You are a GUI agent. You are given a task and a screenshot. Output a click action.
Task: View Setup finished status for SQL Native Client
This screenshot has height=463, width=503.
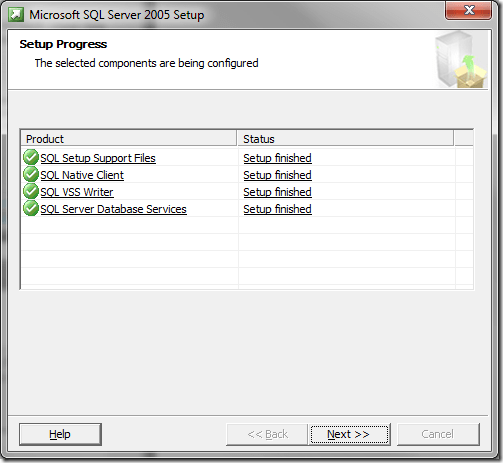(x=277, y=175)
